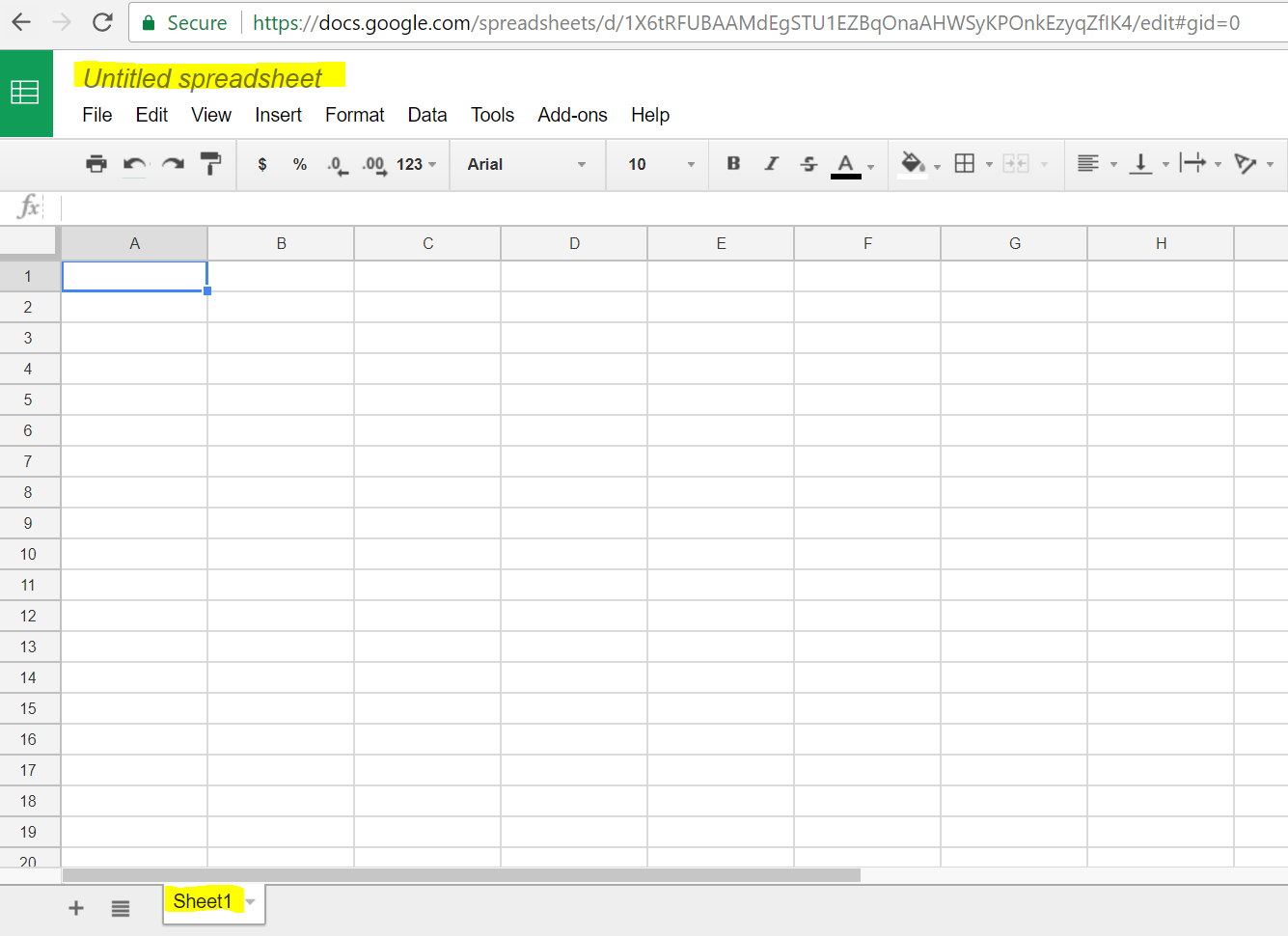Click the Format as currency icon
The height and width of the screenshot is (936, 1288).
click(261, 164)
